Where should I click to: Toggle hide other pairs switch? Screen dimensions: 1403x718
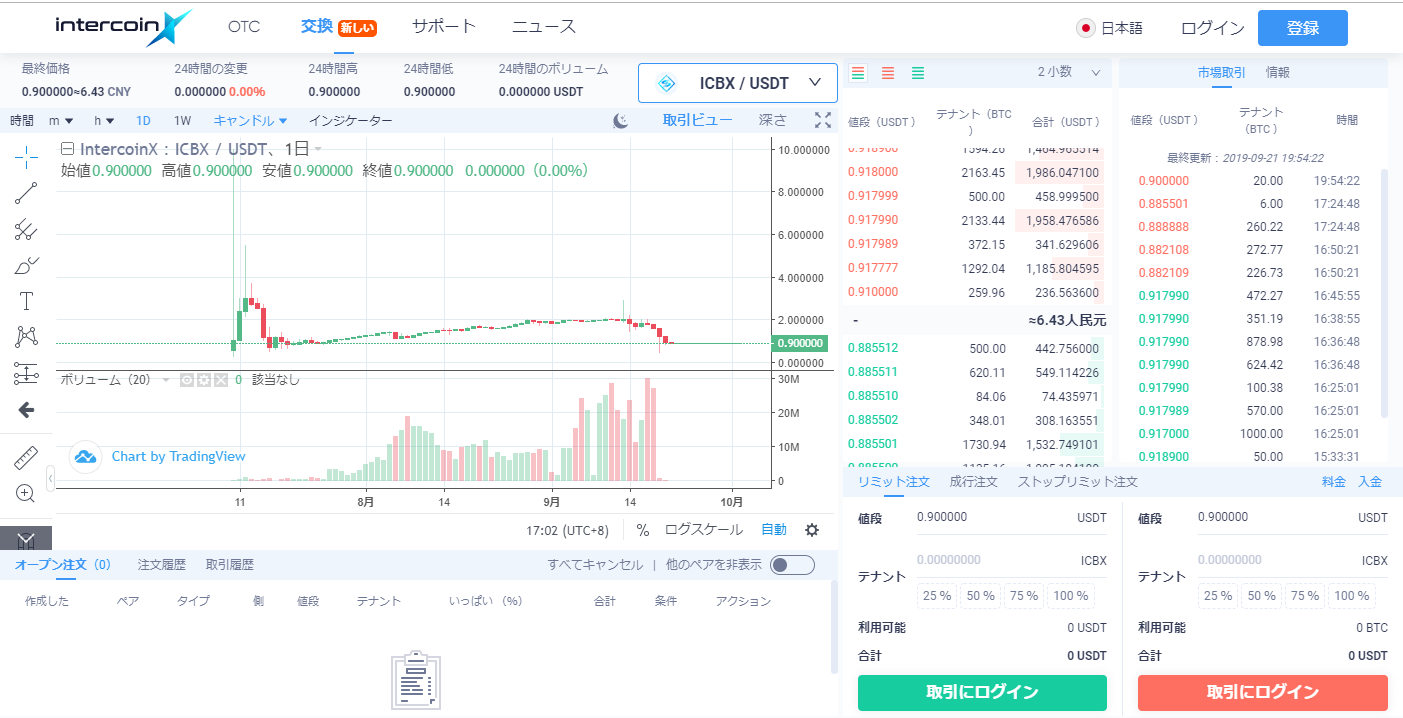click(792, 565)
